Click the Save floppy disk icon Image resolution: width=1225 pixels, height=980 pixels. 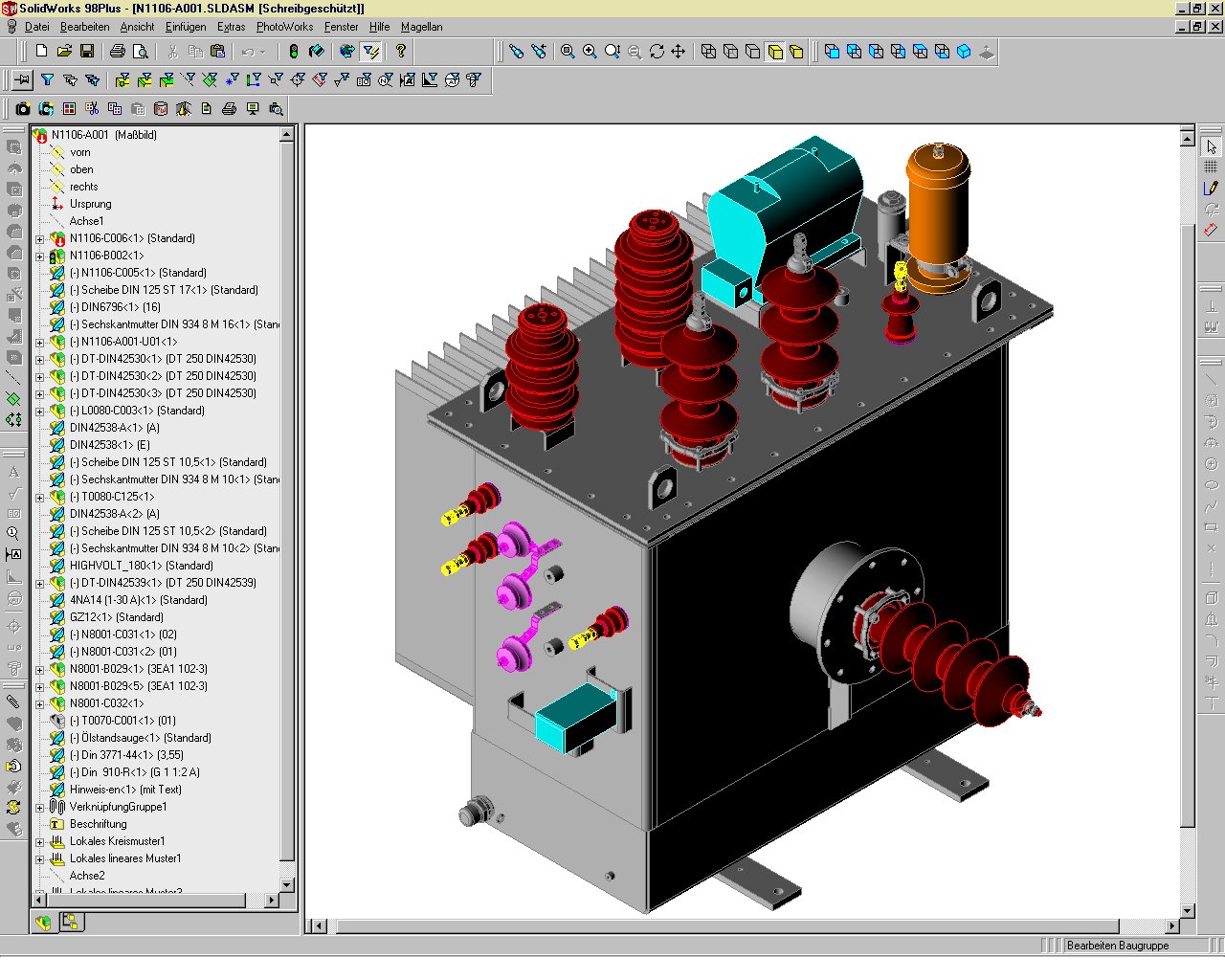(87, 51)
